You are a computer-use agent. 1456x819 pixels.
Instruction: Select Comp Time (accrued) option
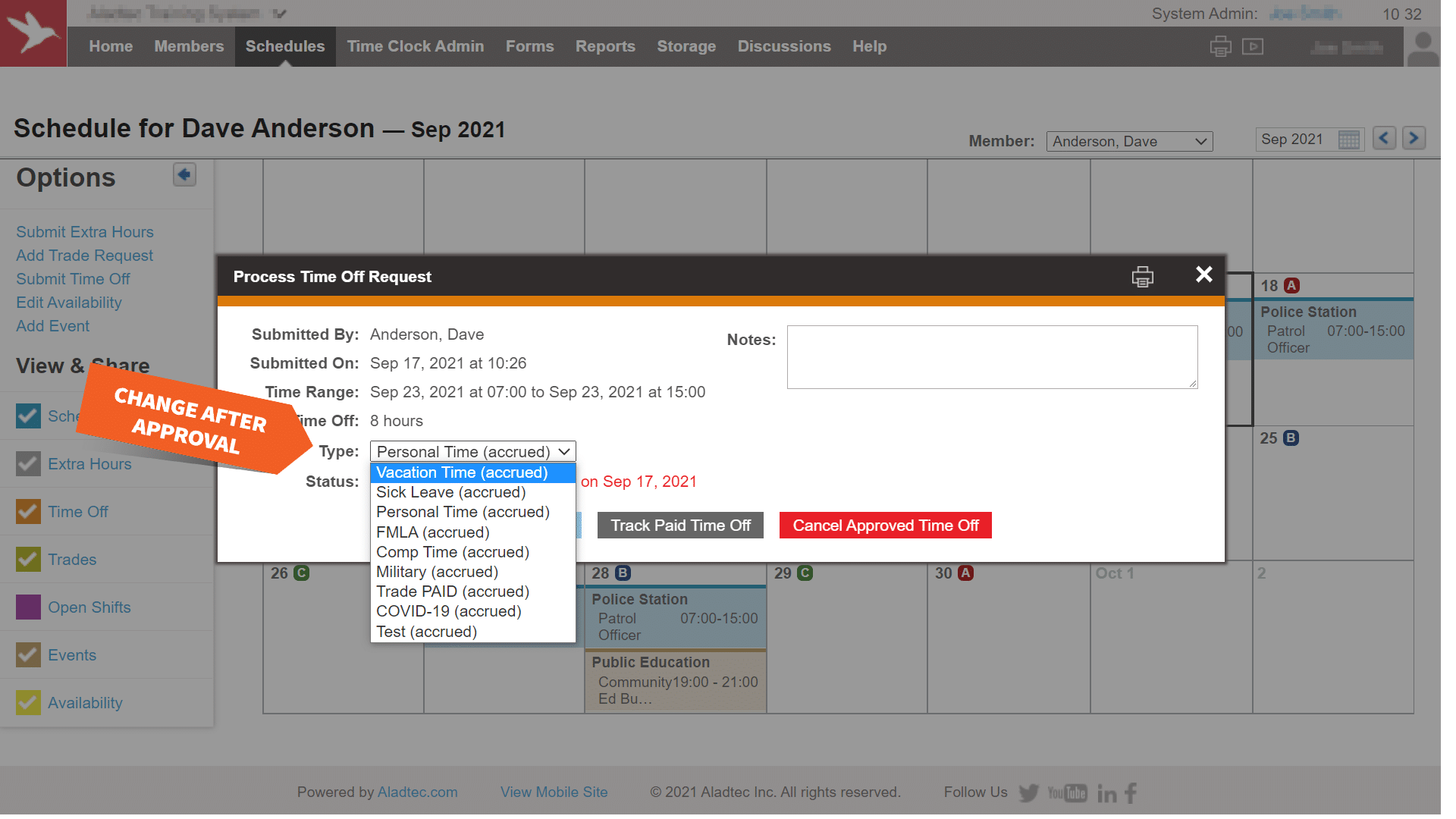(x=472, y=552)
